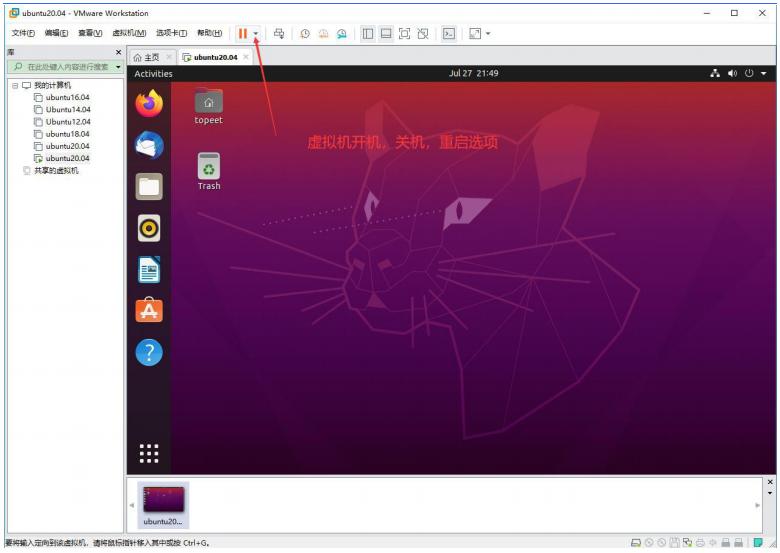The width and height of the screenshot is (780, 553).
Task: Click the Unity mode toolbar icon
Action: click(x=423, y=33)
